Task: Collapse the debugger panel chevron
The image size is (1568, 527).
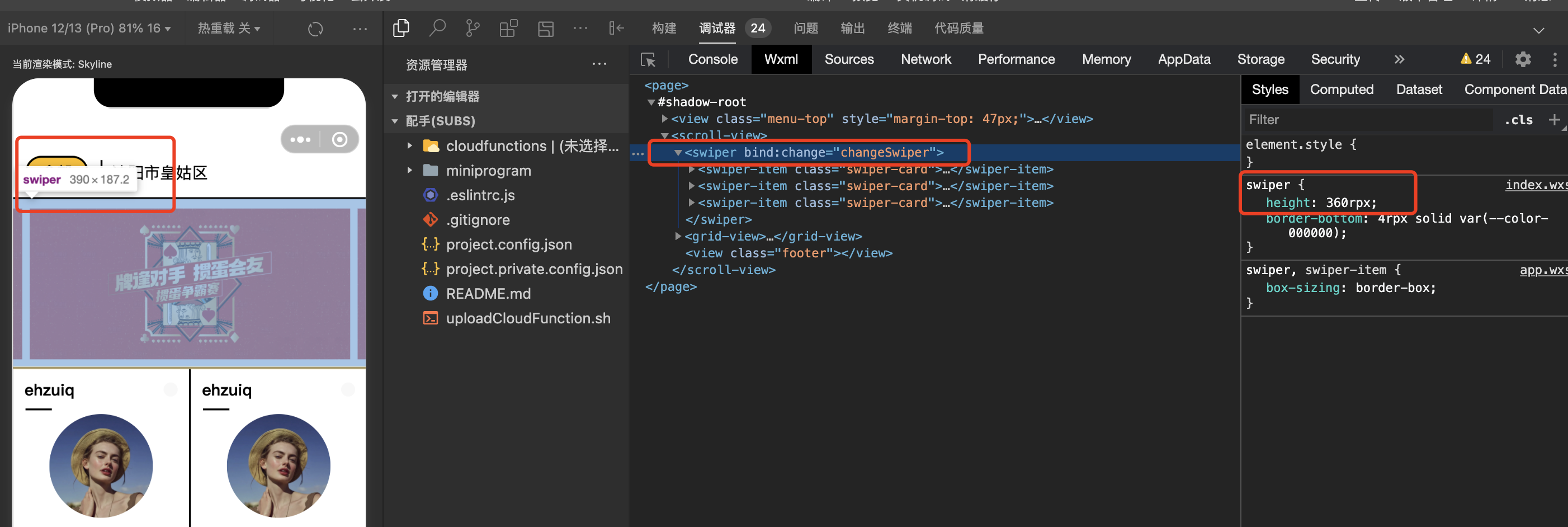Action: (1539, 30)
